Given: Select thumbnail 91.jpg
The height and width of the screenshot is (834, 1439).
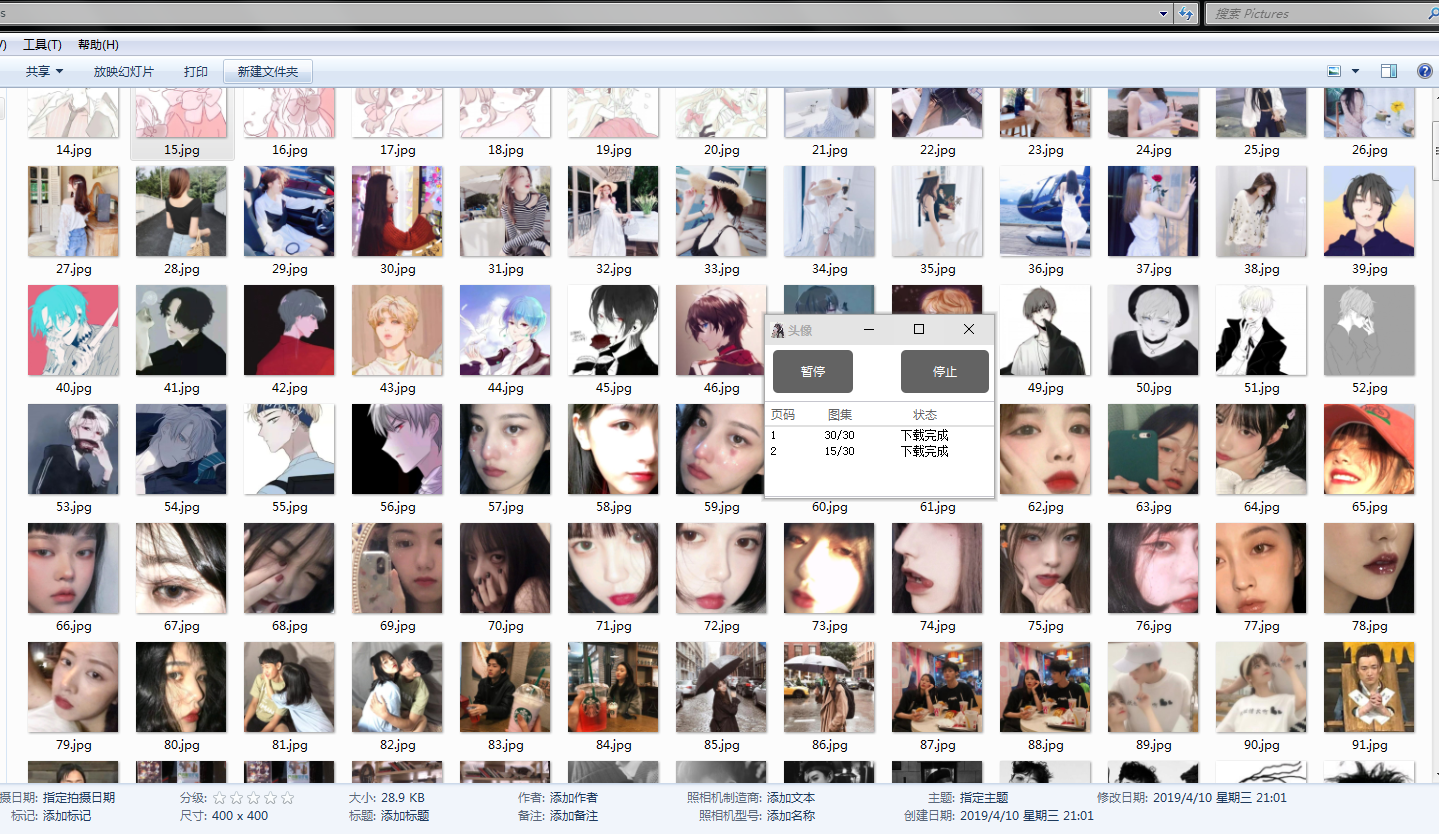Looking at the screenshot, I should pyautogui.click(x=1370, y=687).
